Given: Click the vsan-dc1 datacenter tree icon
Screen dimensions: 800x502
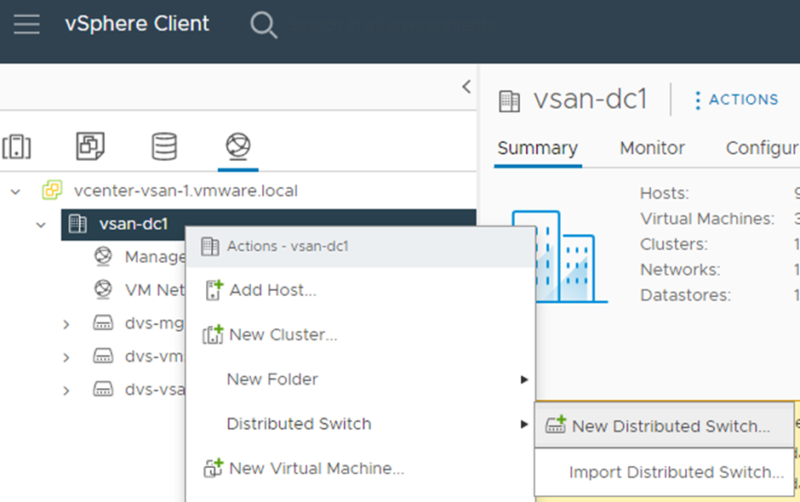Looking at the screenshot, I should (77, 224).
